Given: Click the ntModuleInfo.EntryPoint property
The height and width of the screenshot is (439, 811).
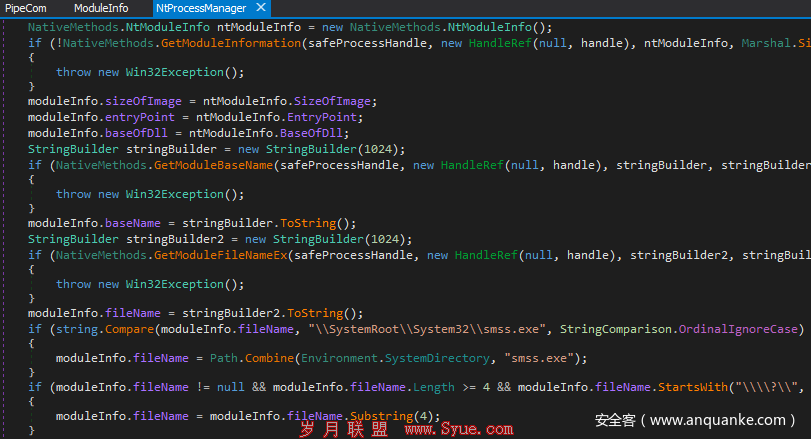Looking at the screenshot, I should (279, 117).
